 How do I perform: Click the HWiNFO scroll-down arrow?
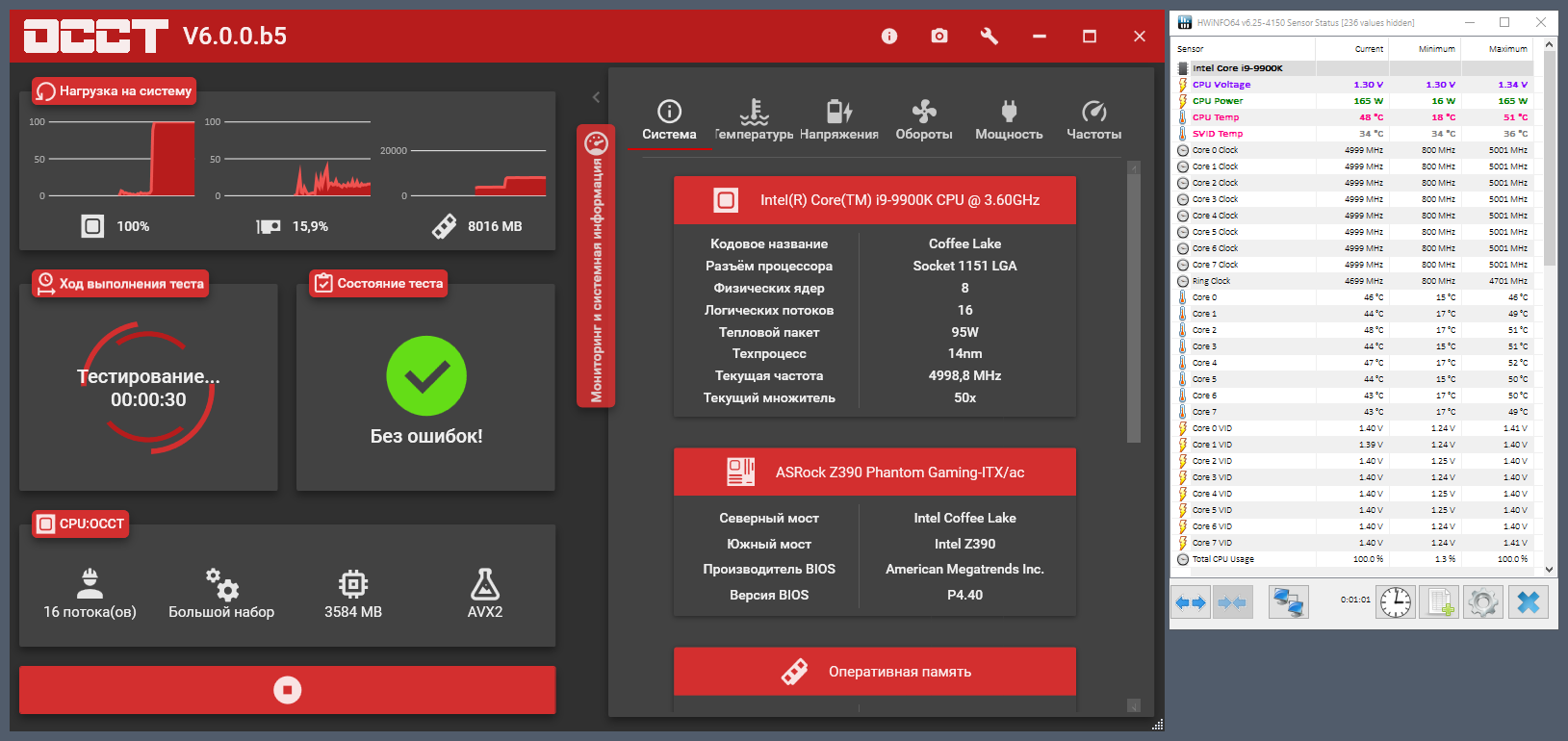(x=1549, y=570)
